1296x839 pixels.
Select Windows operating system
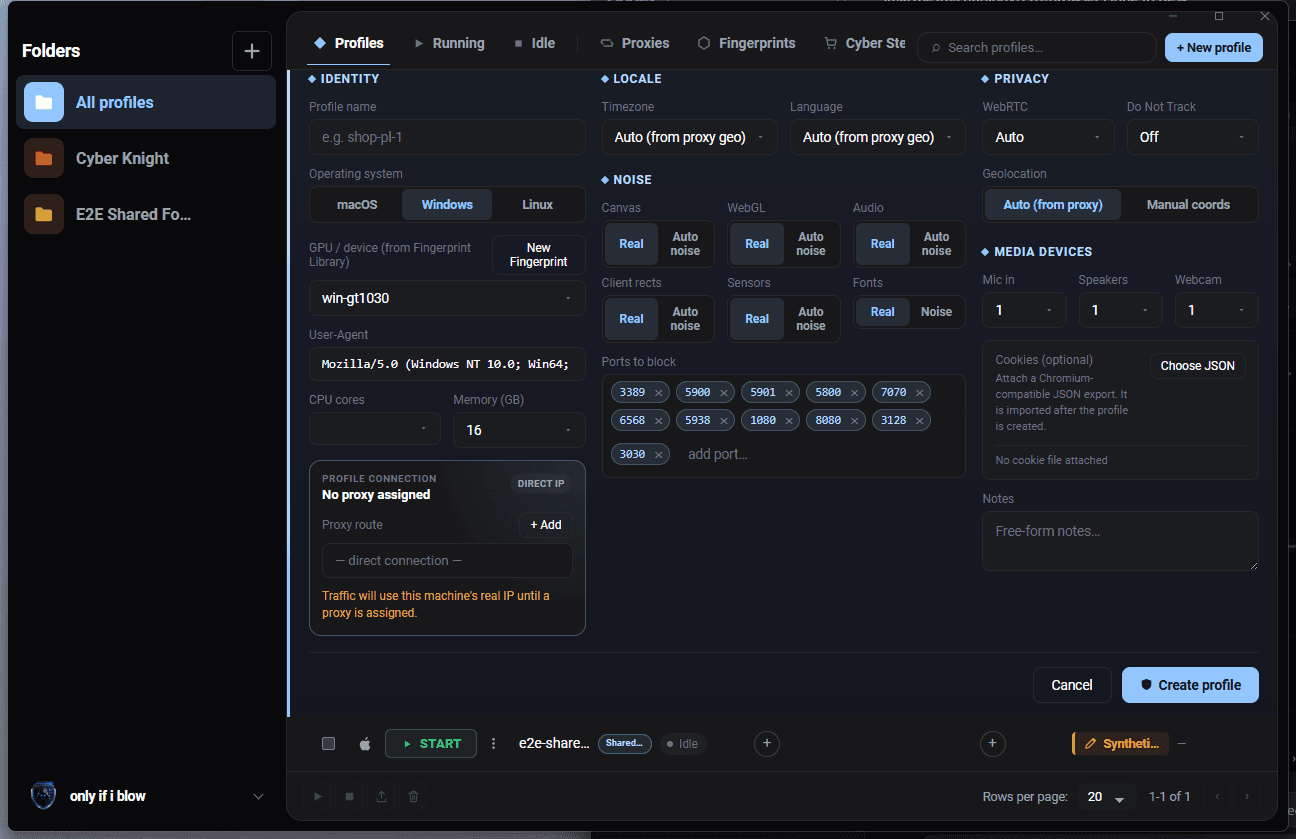click(447, 204)
